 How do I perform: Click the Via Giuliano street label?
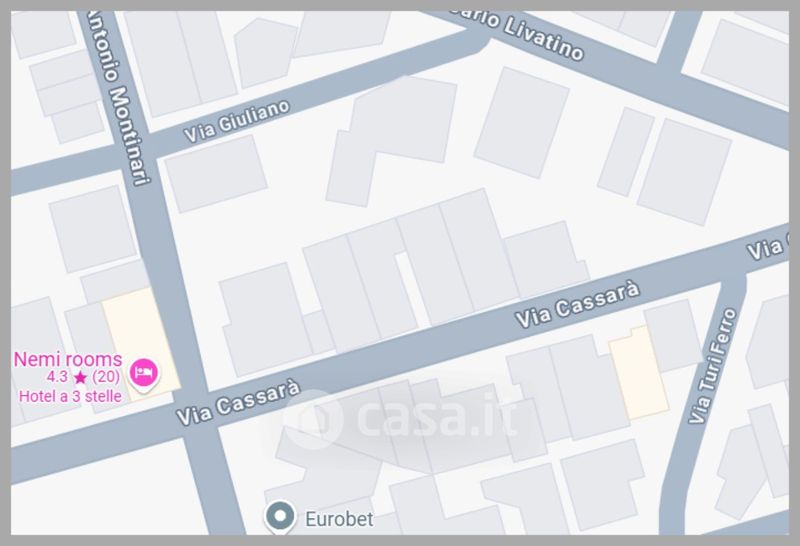(x=237, y=121)
